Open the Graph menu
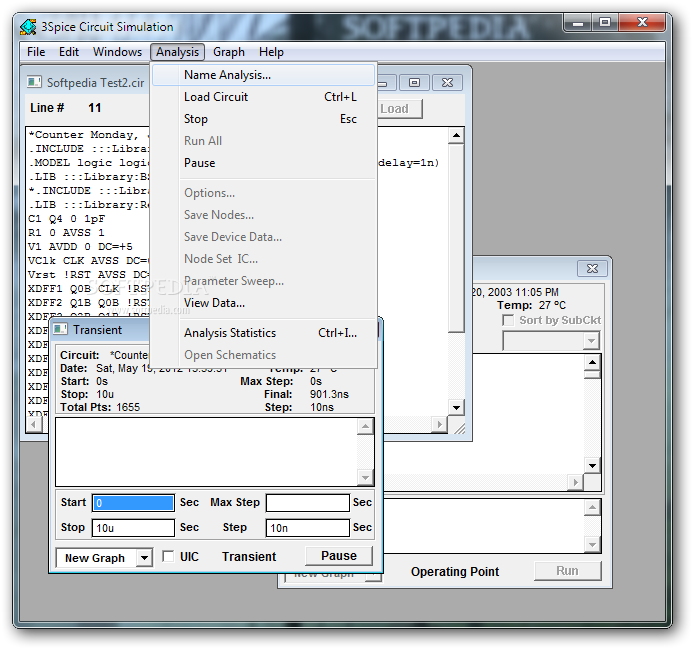The width and height of the screenshot is (693, 649). (228, 52)
